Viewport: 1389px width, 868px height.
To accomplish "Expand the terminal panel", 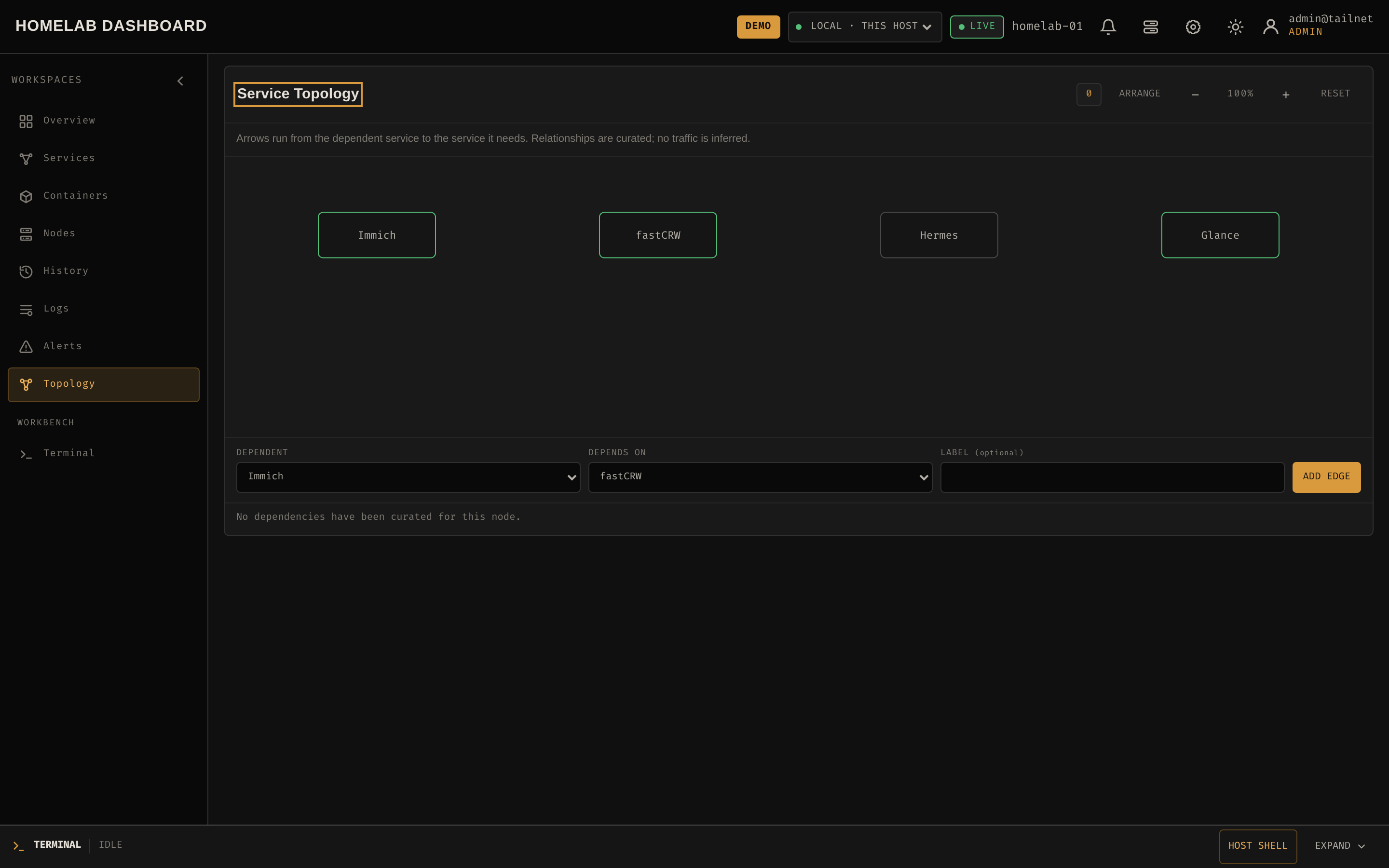I will tap(1340, 846).
